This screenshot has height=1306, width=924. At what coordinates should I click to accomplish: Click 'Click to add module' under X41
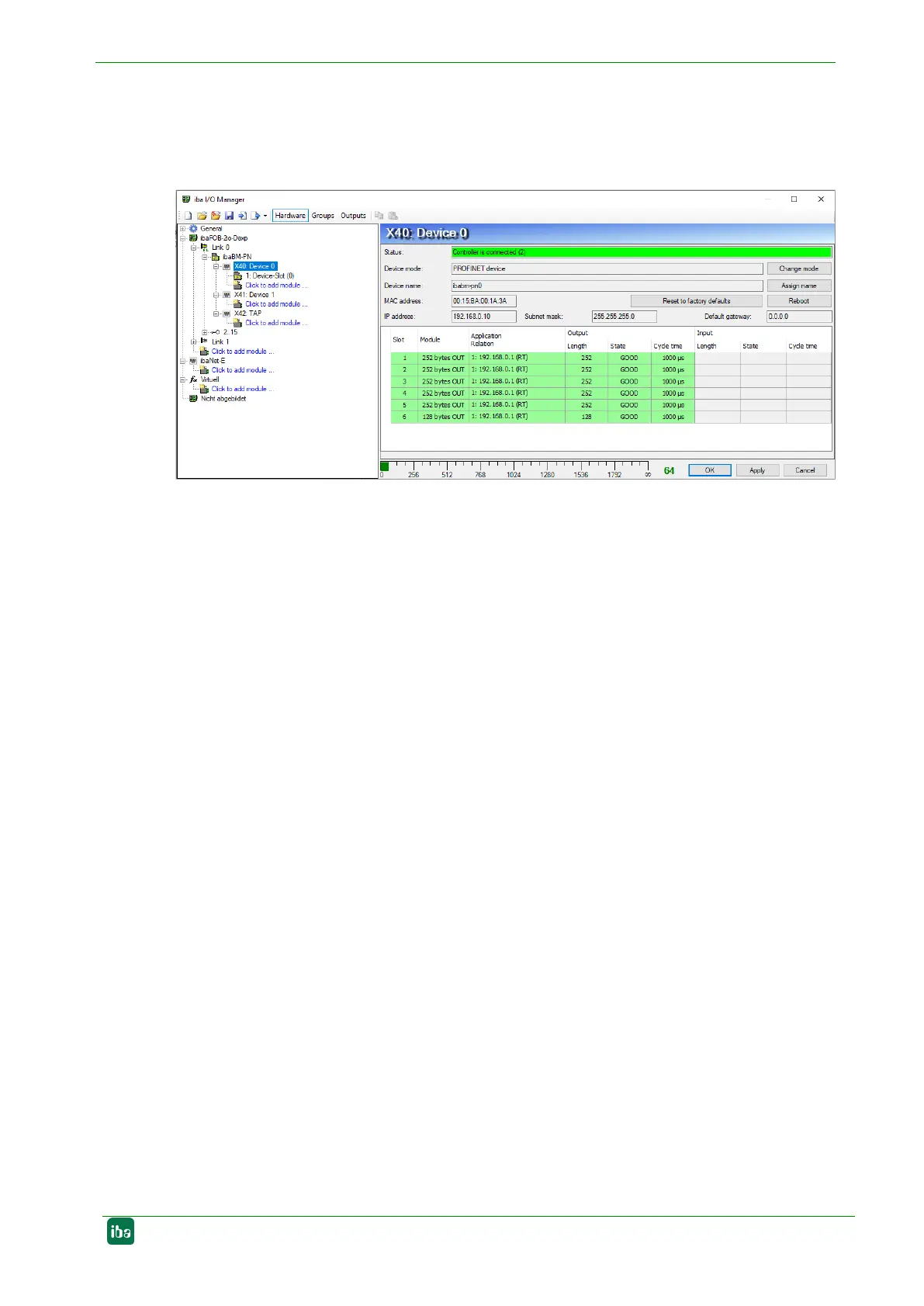pos(276,304)
